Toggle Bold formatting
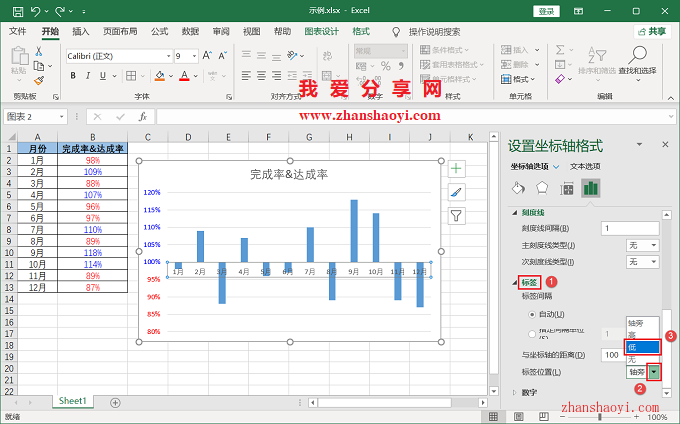Viewport: 680px width, 424px height. [x=73, y=76]
